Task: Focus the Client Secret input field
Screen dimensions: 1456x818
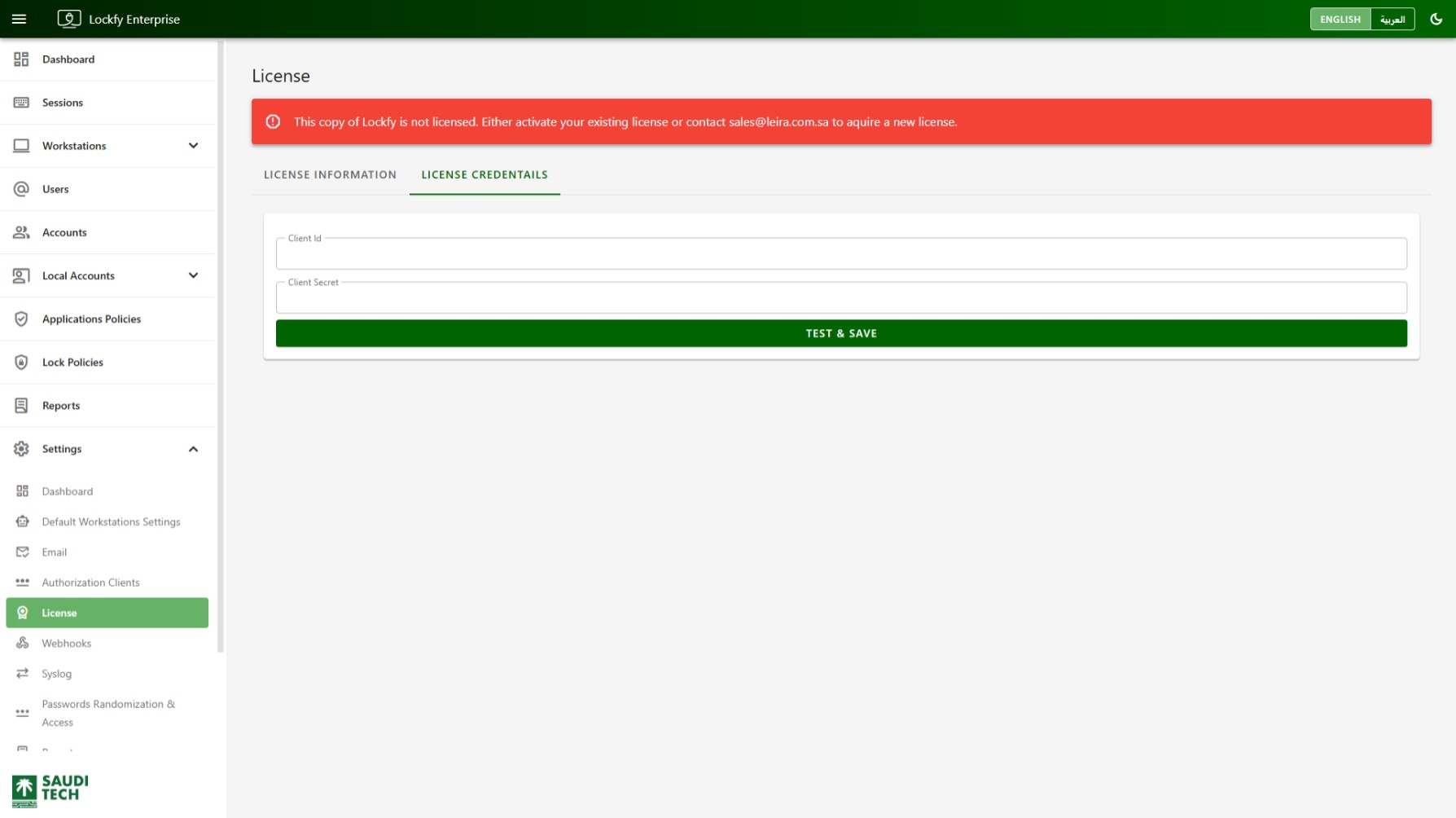Action: [x=841, y=297]
